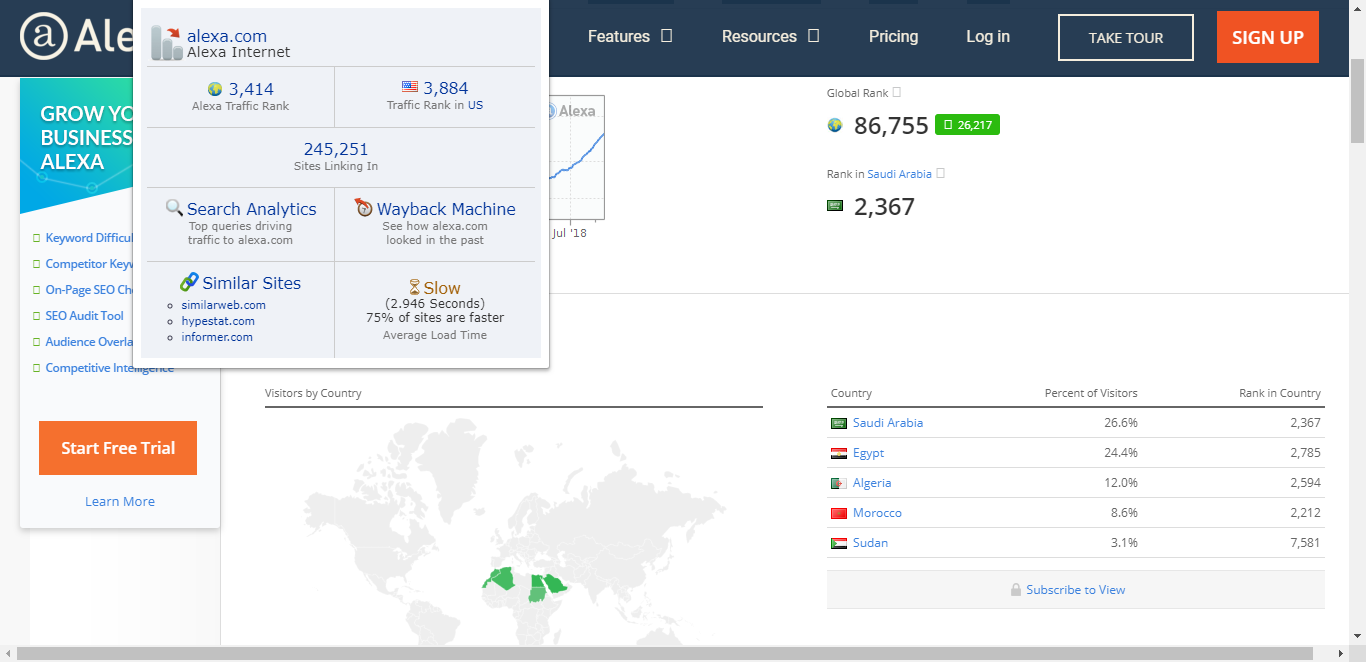Expand the Features dropdown arrow

coord(667,36)
